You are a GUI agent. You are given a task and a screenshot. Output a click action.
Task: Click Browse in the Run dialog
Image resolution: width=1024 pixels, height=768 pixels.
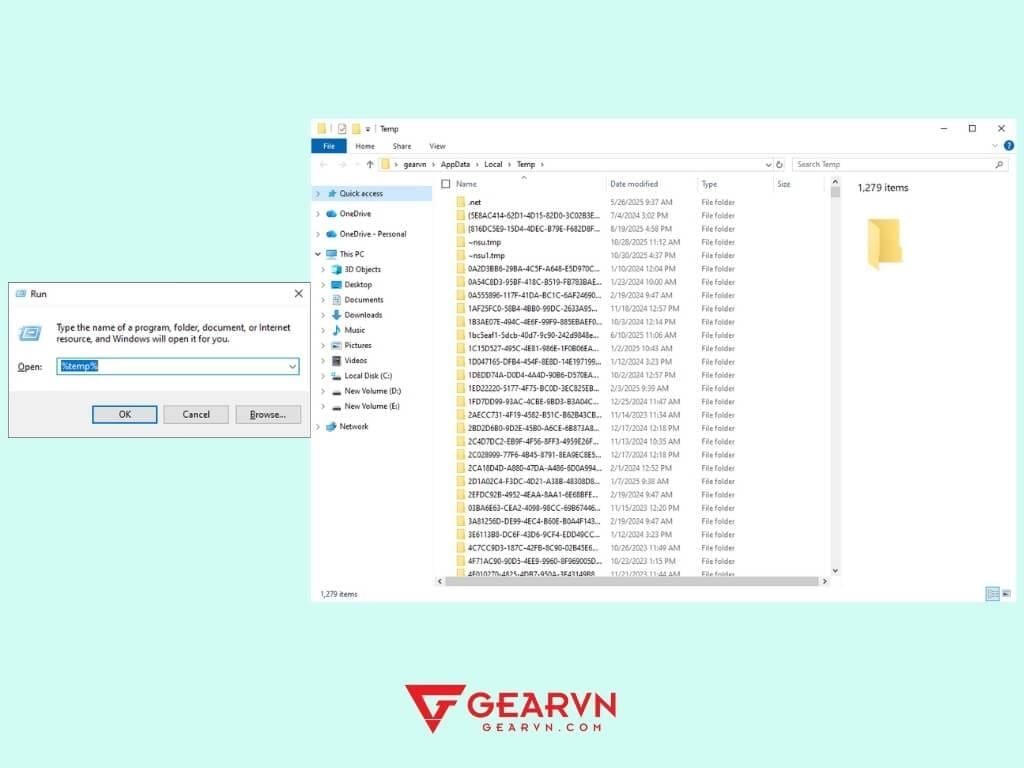click(x=267, y=414)
